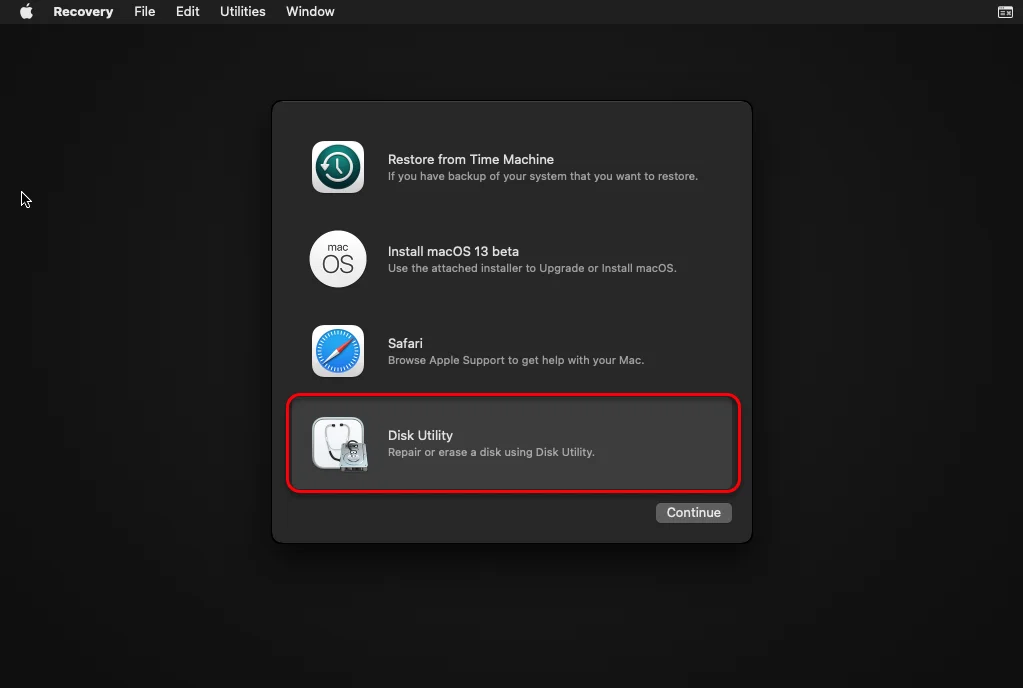1023x688 pixels.
Task: Open the Edit menu
Action: 187,12
